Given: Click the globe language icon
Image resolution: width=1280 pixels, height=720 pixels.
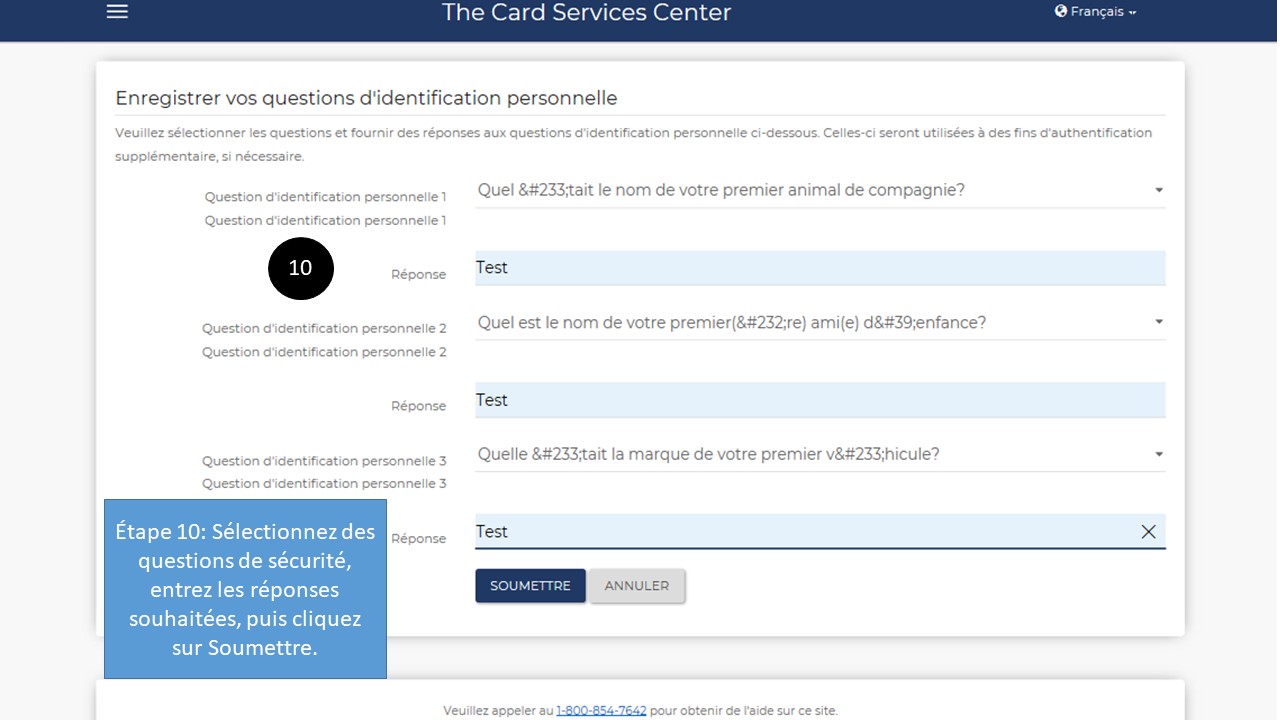Looking at the screenshot, I should [x=1061, y=11].
